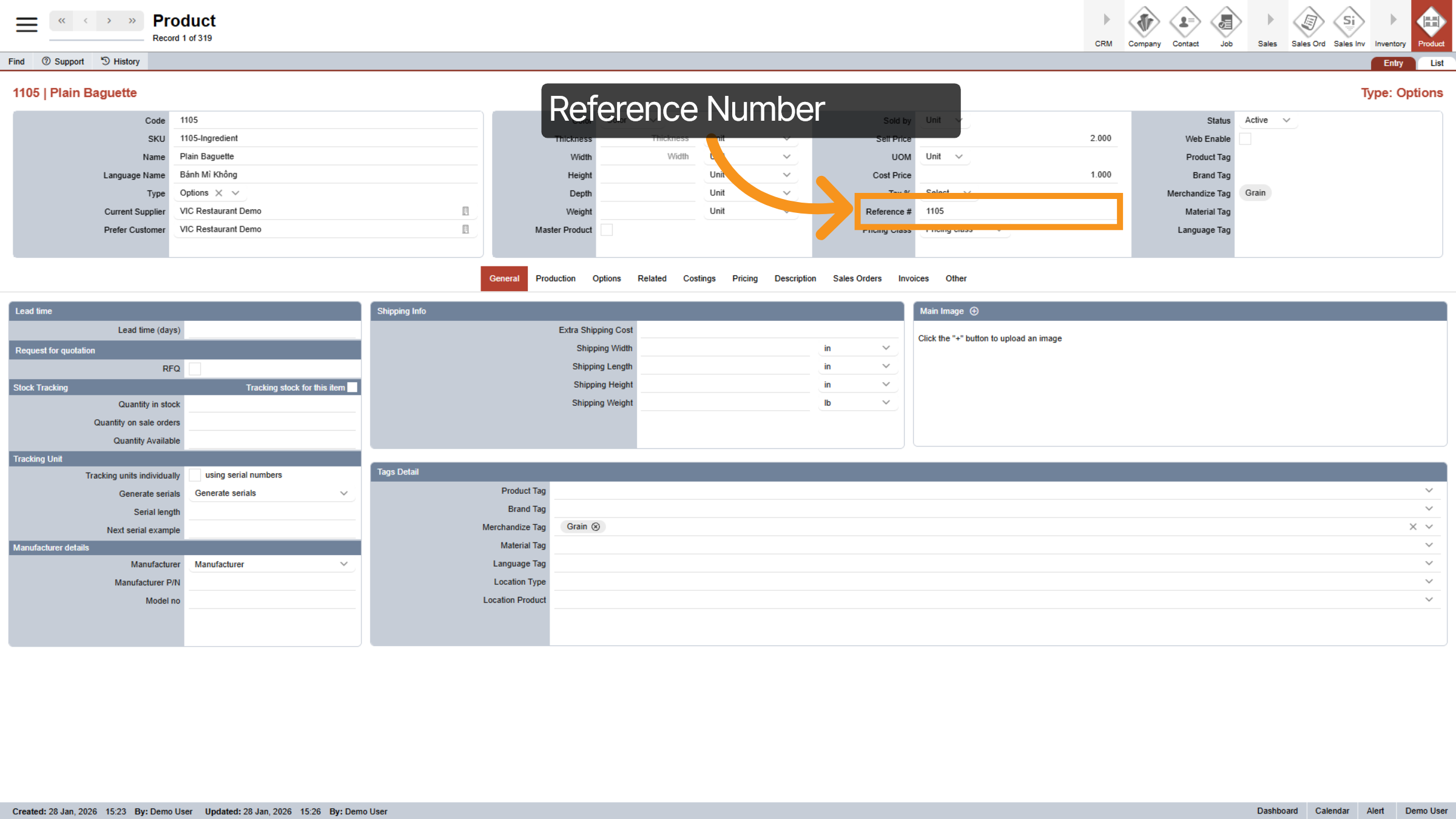Tick the Web Enable checkbox

pyautogui.click(x=1245, y=139)
